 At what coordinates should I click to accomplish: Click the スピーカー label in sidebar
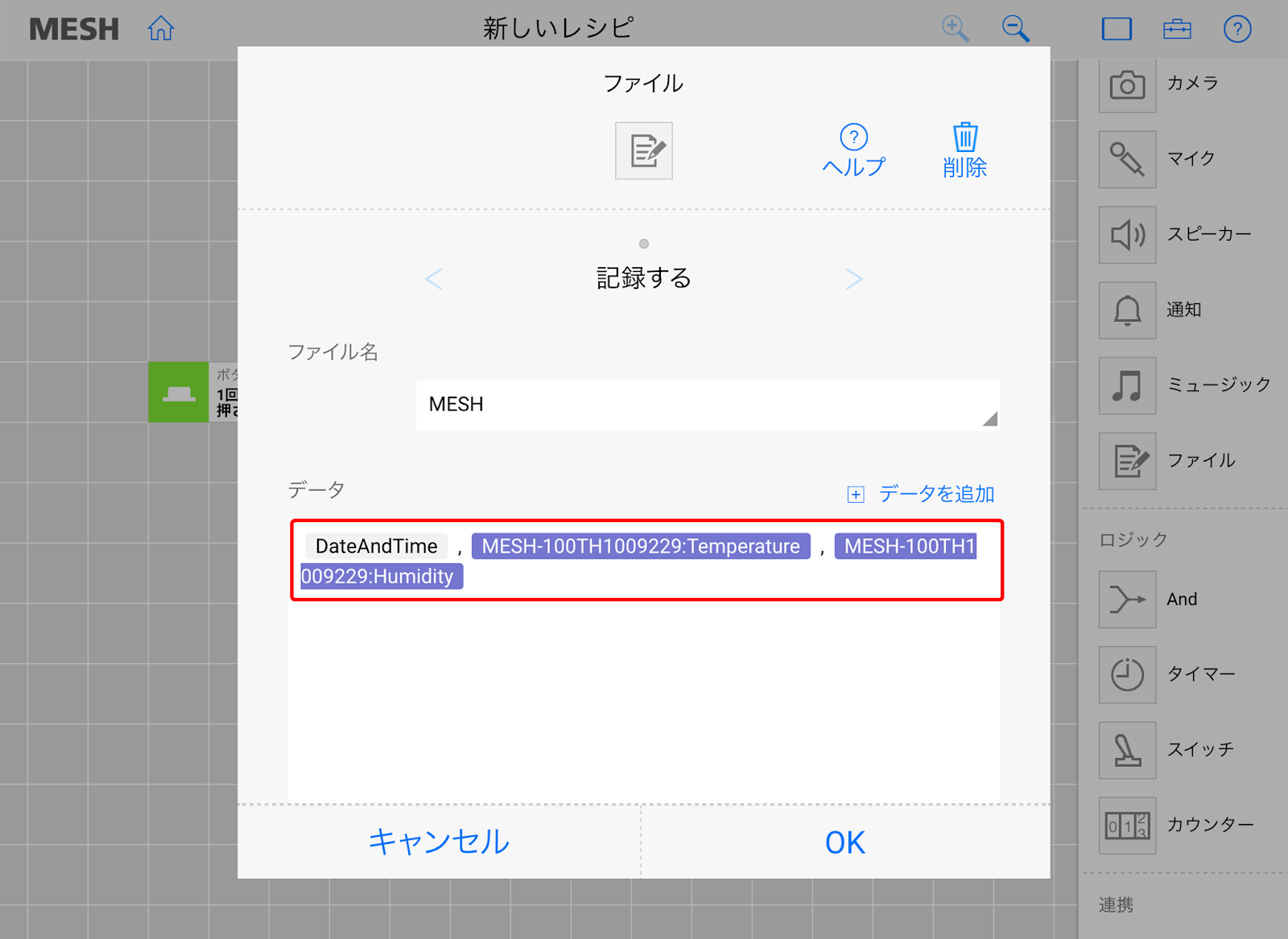(x=1209, y=234)
